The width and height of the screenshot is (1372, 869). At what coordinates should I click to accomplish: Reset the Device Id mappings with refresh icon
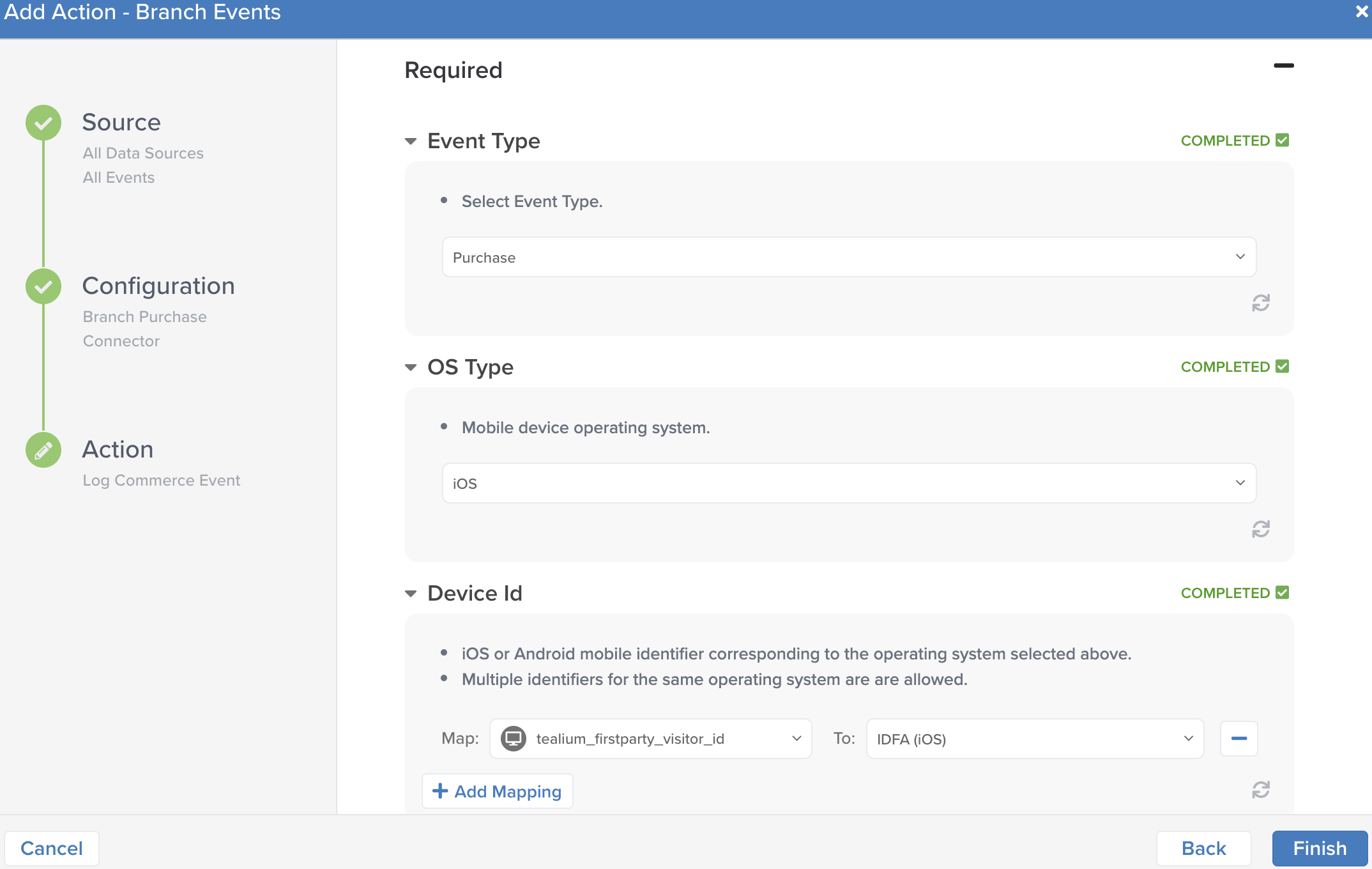pos(1260,790)
